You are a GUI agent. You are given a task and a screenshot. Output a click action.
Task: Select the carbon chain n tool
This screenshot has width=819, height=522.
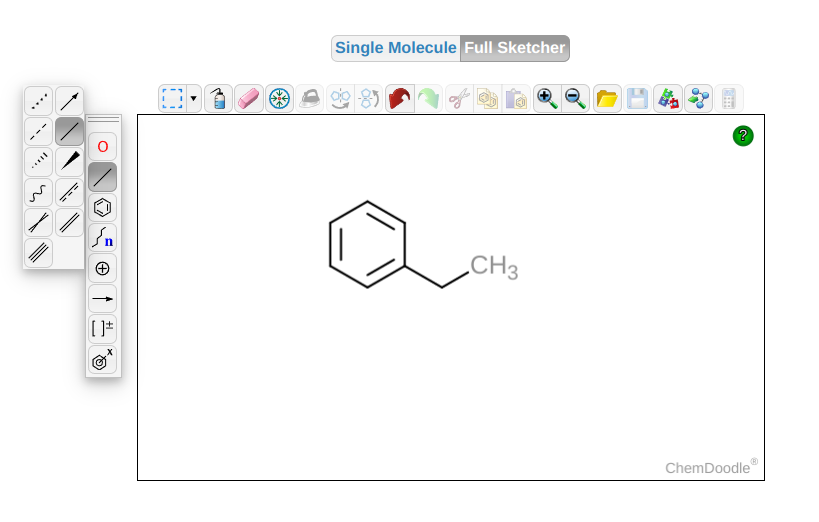tap(102, 238)
